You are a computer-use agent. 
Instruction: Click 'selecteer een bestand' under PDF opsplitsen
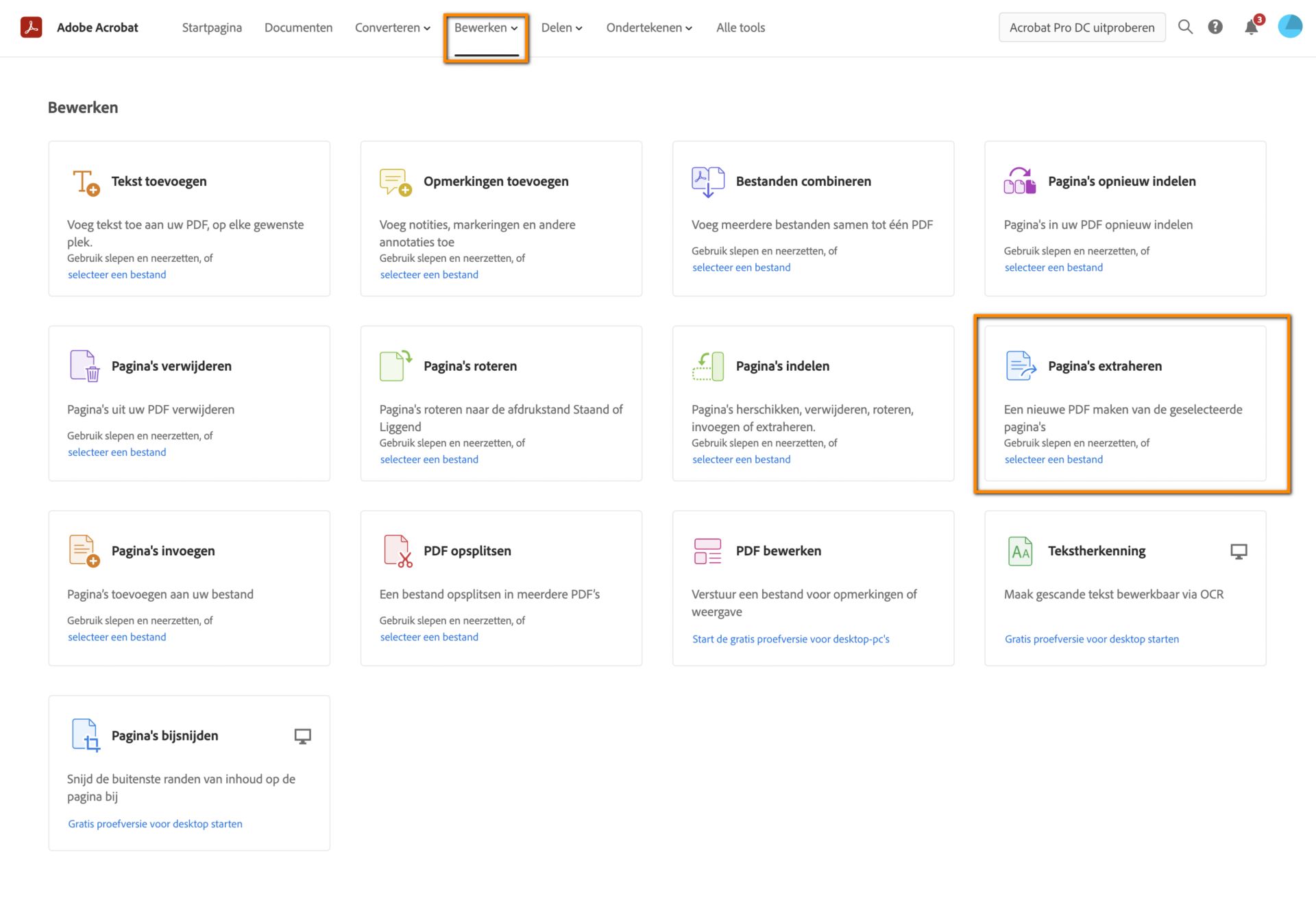429,638
